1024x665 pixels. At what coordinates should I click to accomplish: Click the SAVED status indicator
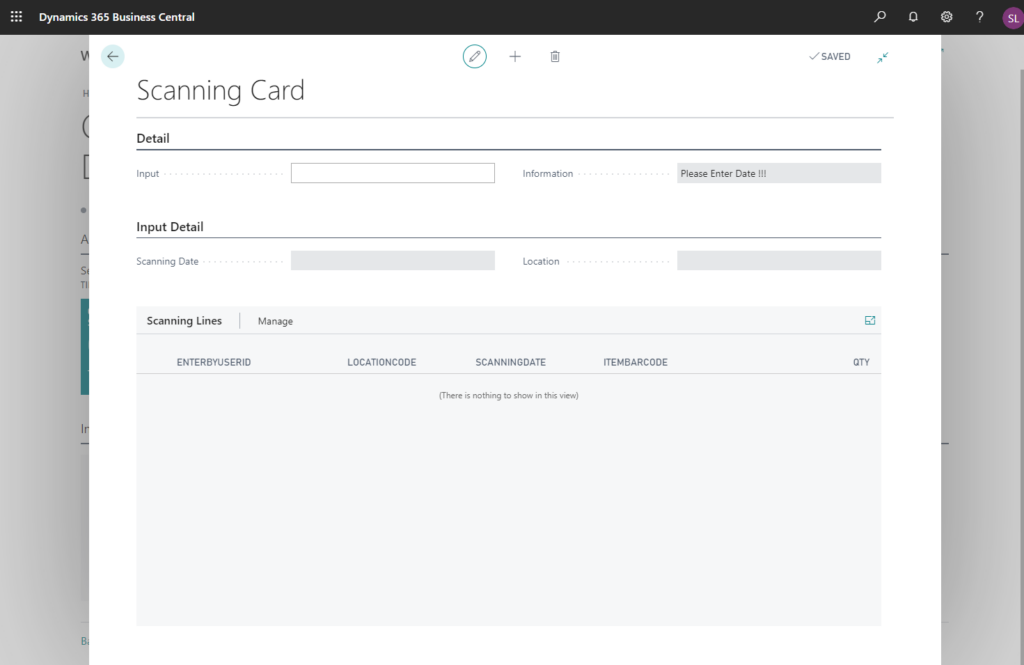coord(829,56)
